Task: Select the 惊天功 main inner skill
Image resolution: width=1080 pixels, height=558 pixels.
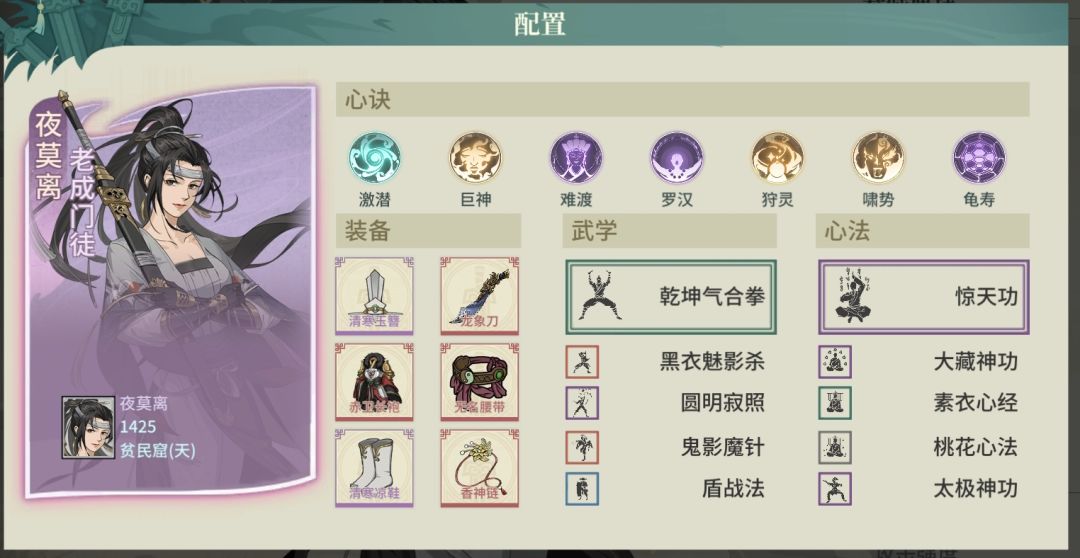Action: (x=924, y=297)
